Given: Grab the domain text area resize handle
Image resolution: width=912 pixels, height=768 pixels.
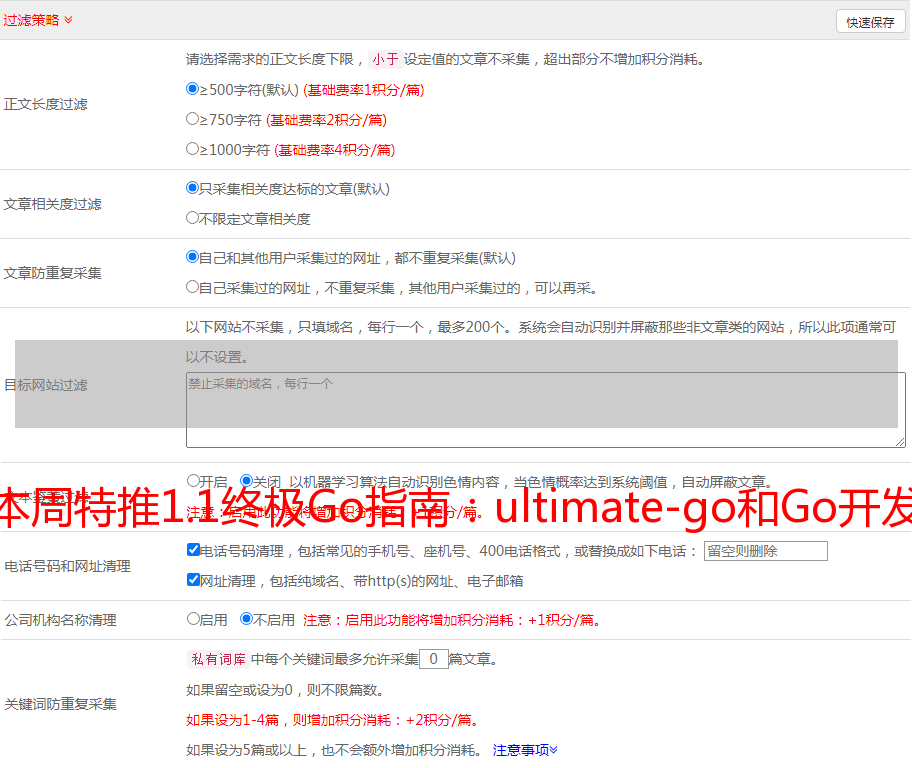Looking at the screenshot, I should tap(900, 442).
